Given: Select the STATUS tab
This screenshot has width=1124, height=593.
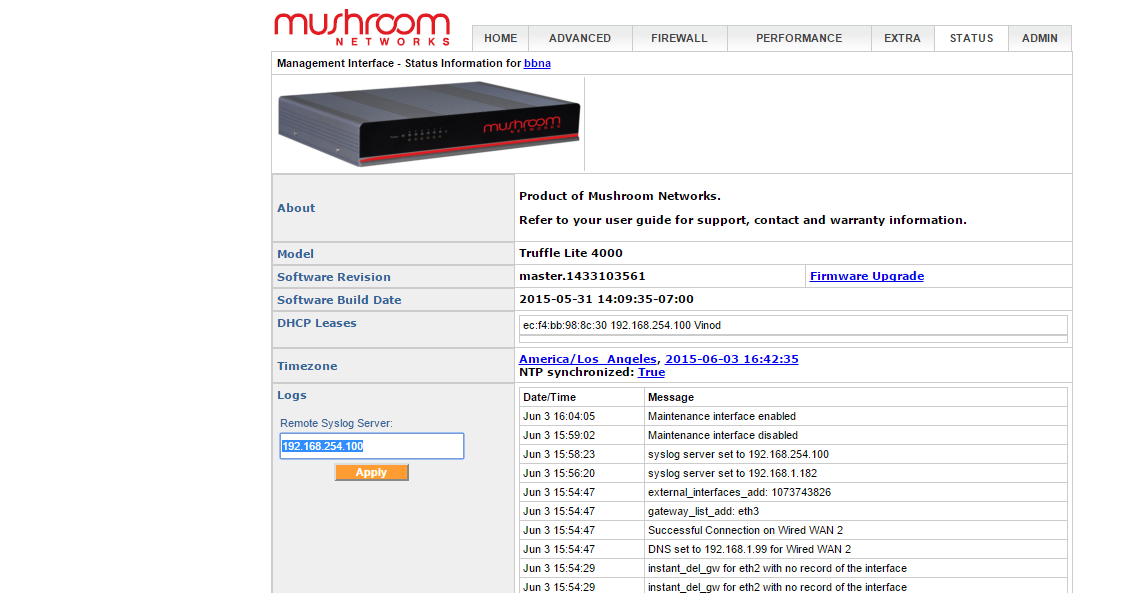Looking at the screenshot, I should coord(971,39).
